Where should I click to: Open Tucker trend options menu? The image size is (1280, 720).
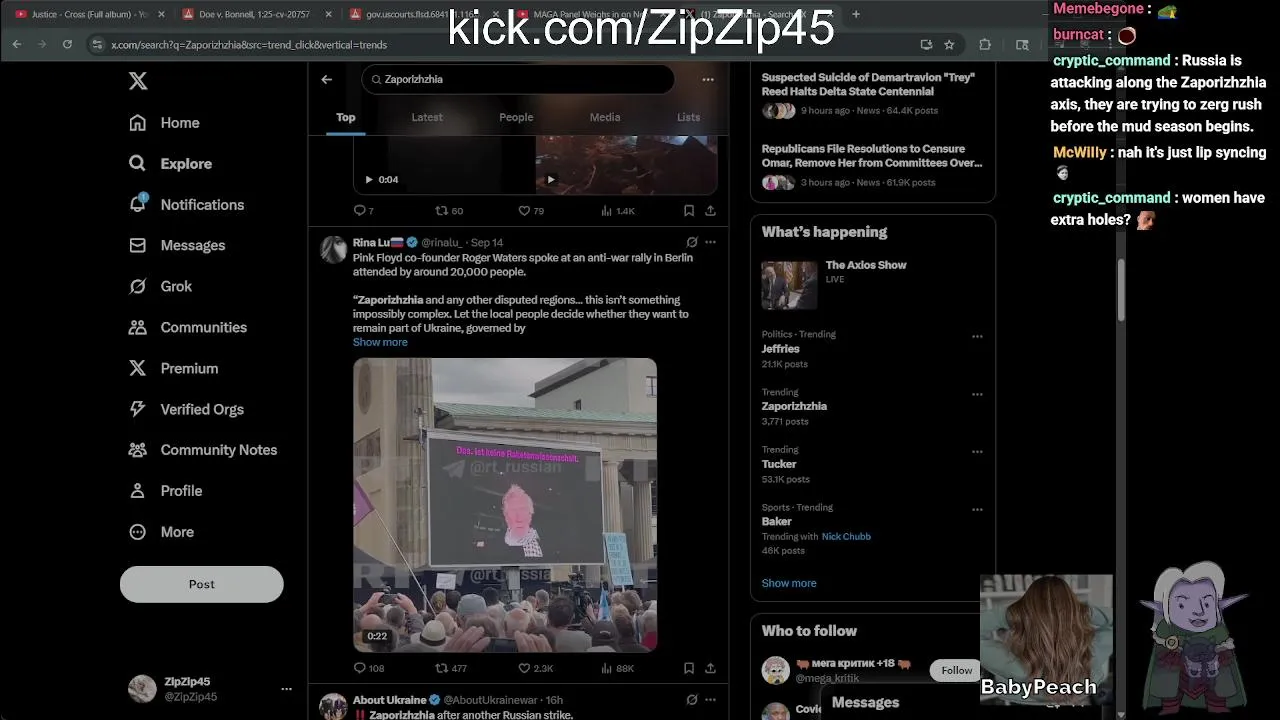click(977, 452)
